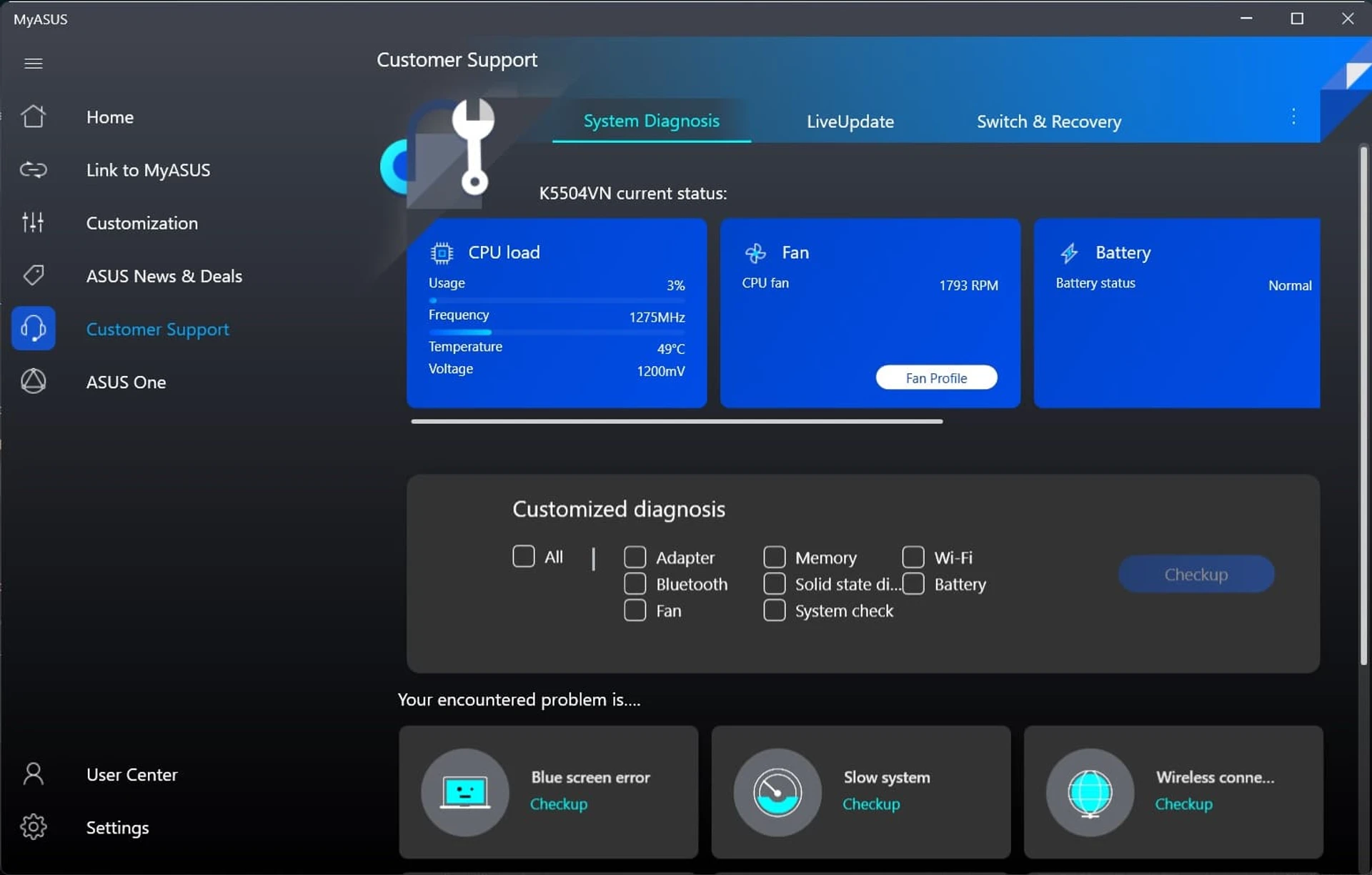Screen dimensions: 1372x875
Task: Click the ASUS News & Deals tag icon
Action: click(x=33, y=275)
